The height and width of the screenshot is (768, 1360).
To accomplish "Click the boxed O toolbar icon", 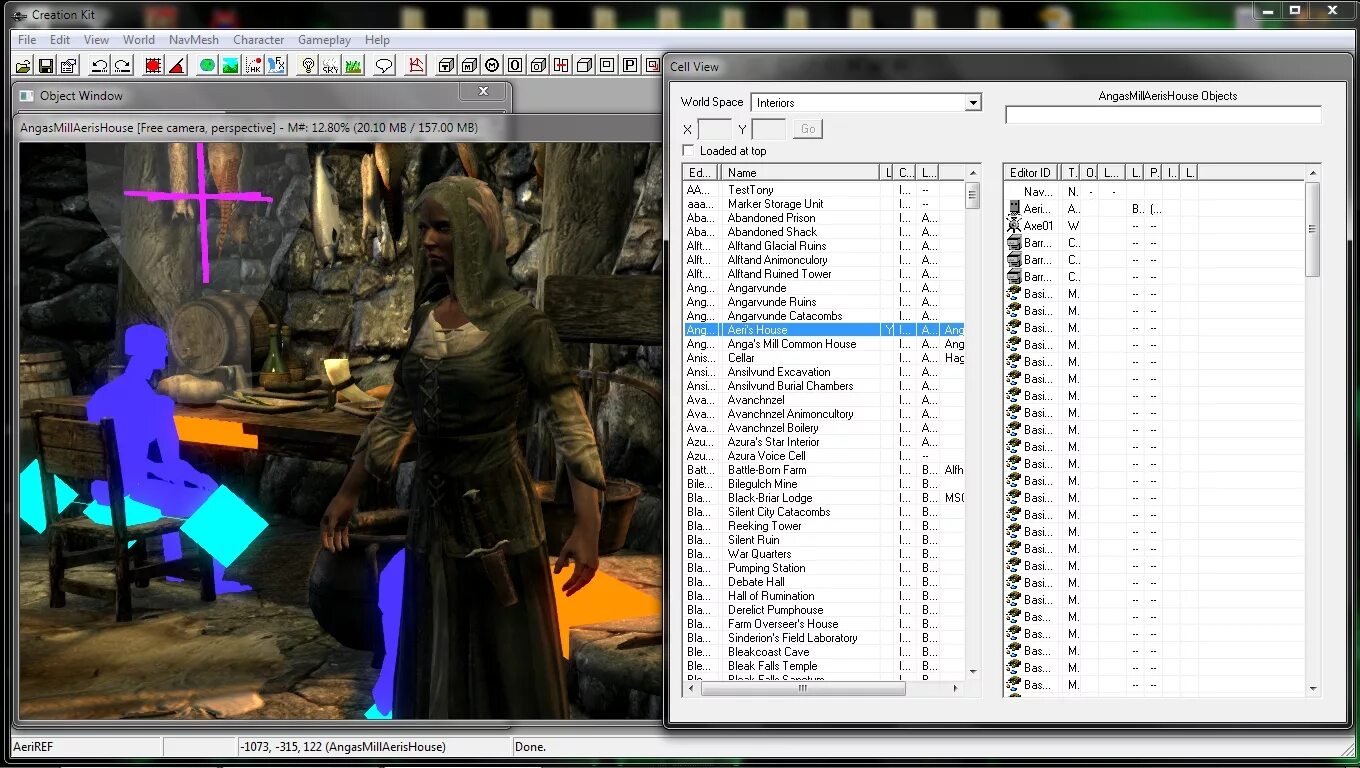I will point(515,66).
